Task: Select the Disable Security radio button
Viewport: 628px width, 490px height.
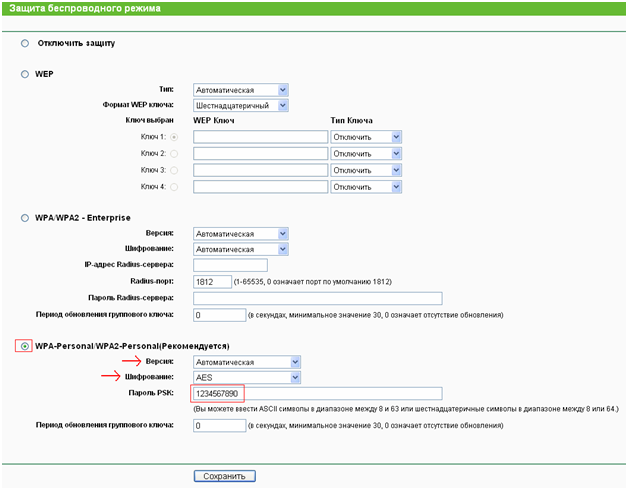Action: click(25, 43)
